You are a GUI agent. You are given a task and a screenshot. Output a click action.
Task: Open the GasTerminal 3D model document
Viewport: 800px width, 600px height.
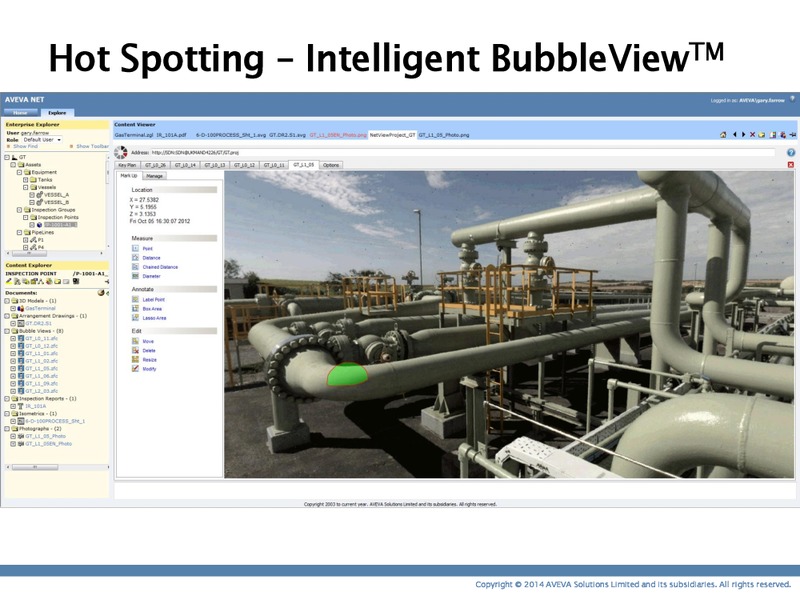(40, 308)
